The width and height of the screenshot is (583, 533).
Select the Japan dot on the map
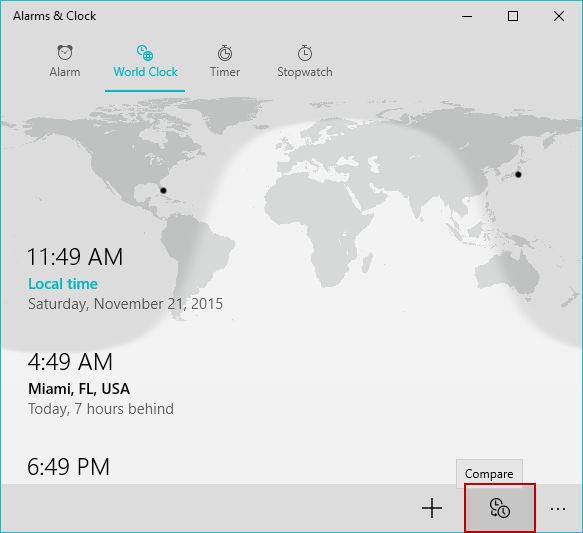(518, 174)
